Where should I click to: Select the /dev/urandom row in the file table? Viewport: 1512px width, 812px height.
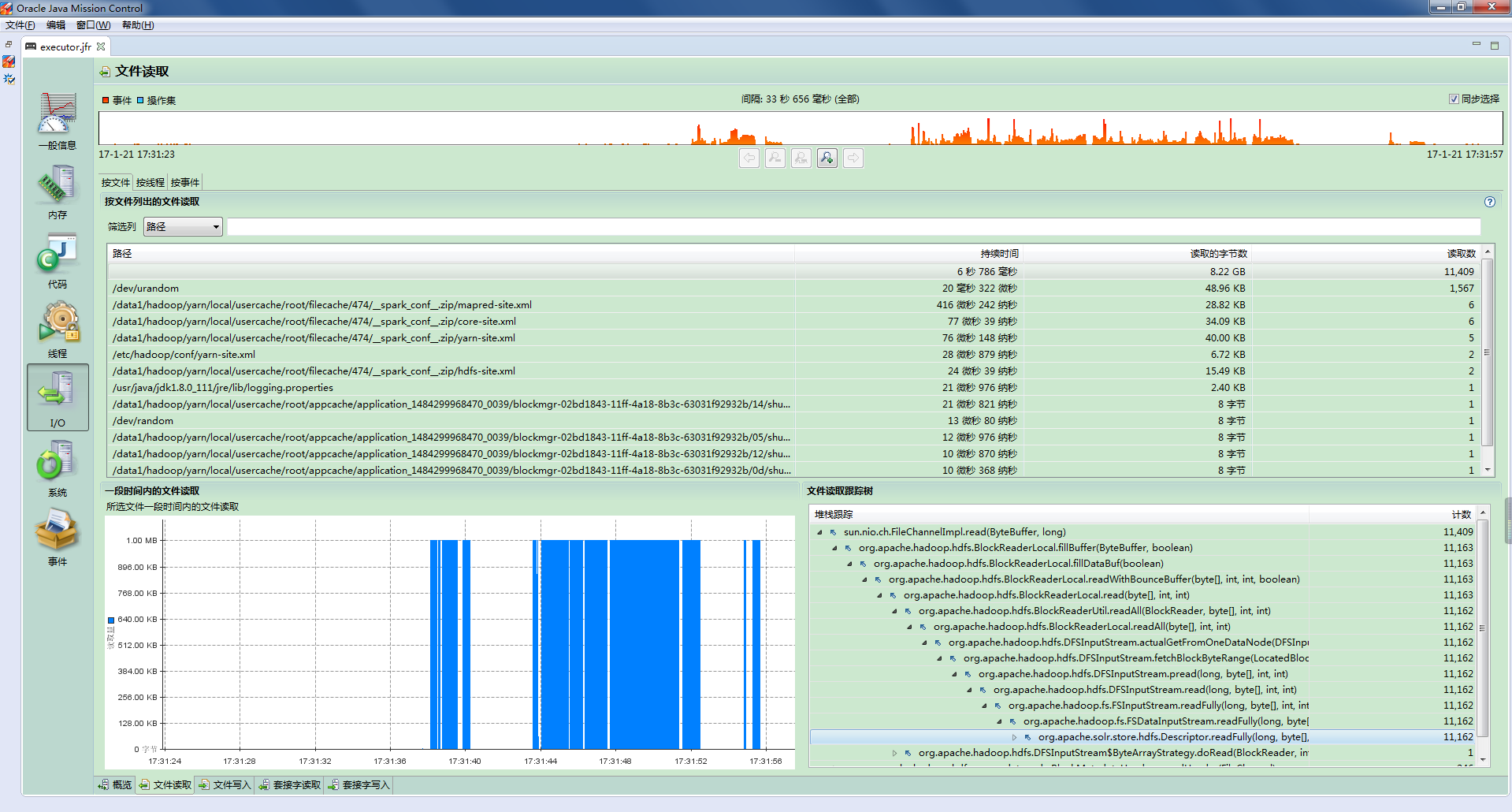(146, 289)
